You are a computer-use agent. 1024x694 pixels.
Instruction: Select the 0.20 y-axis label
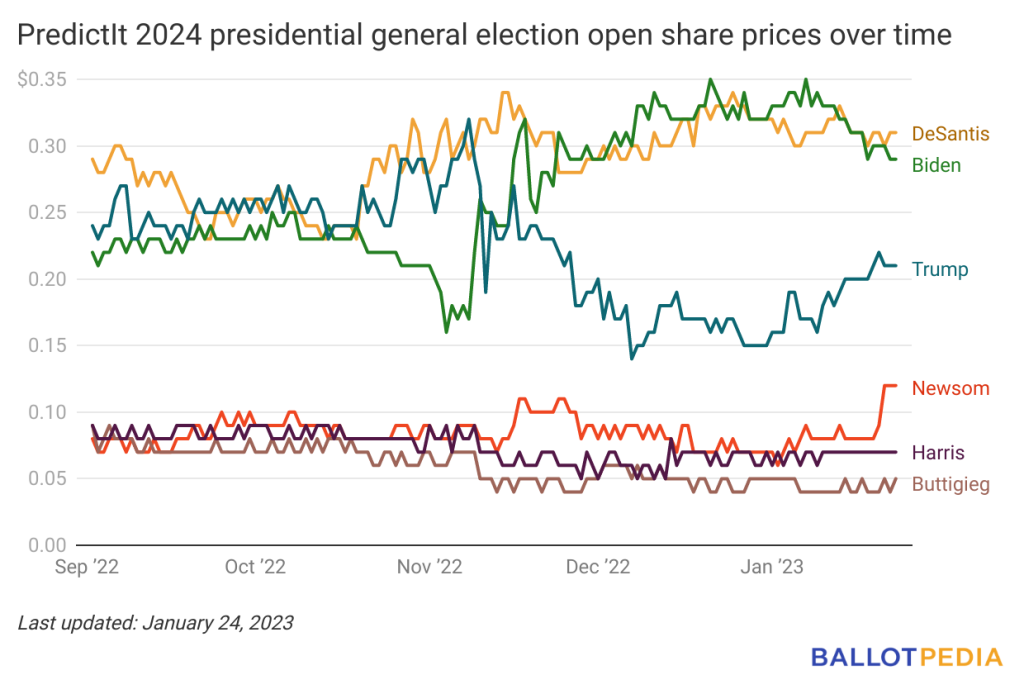pos(47,279)
